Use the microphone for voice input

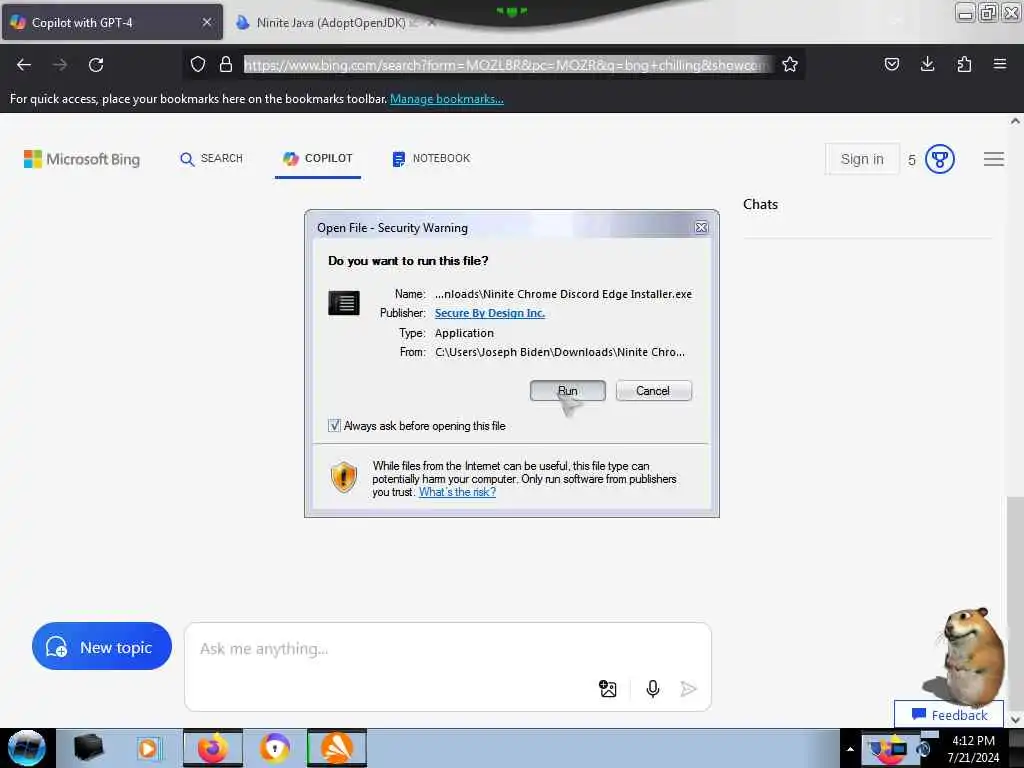(652, 688)
